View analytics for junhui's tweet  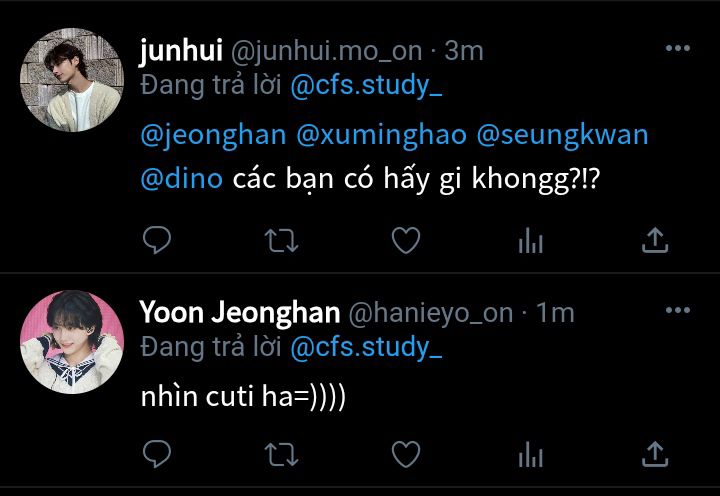[530, 241]
